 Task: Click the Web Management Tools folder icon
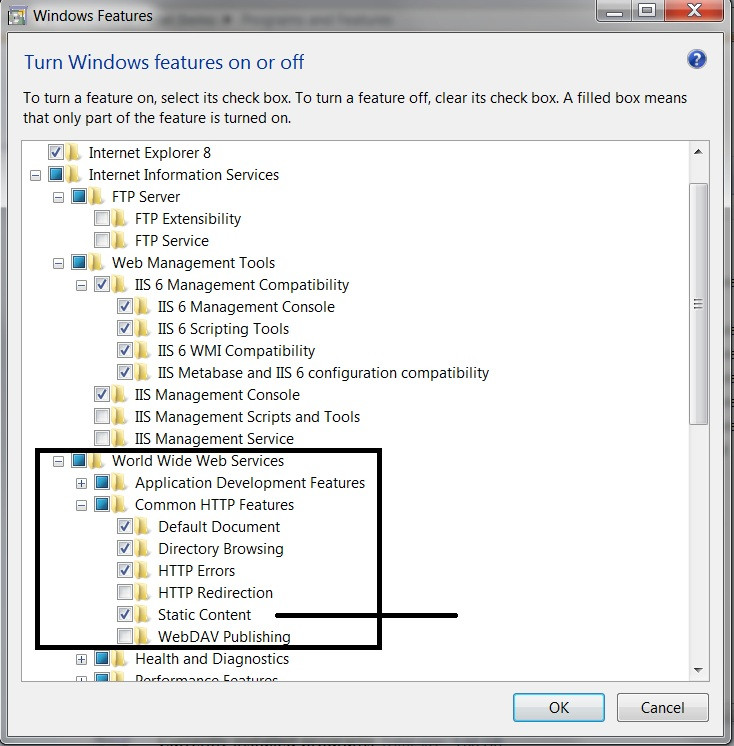(x=97, y=263)
